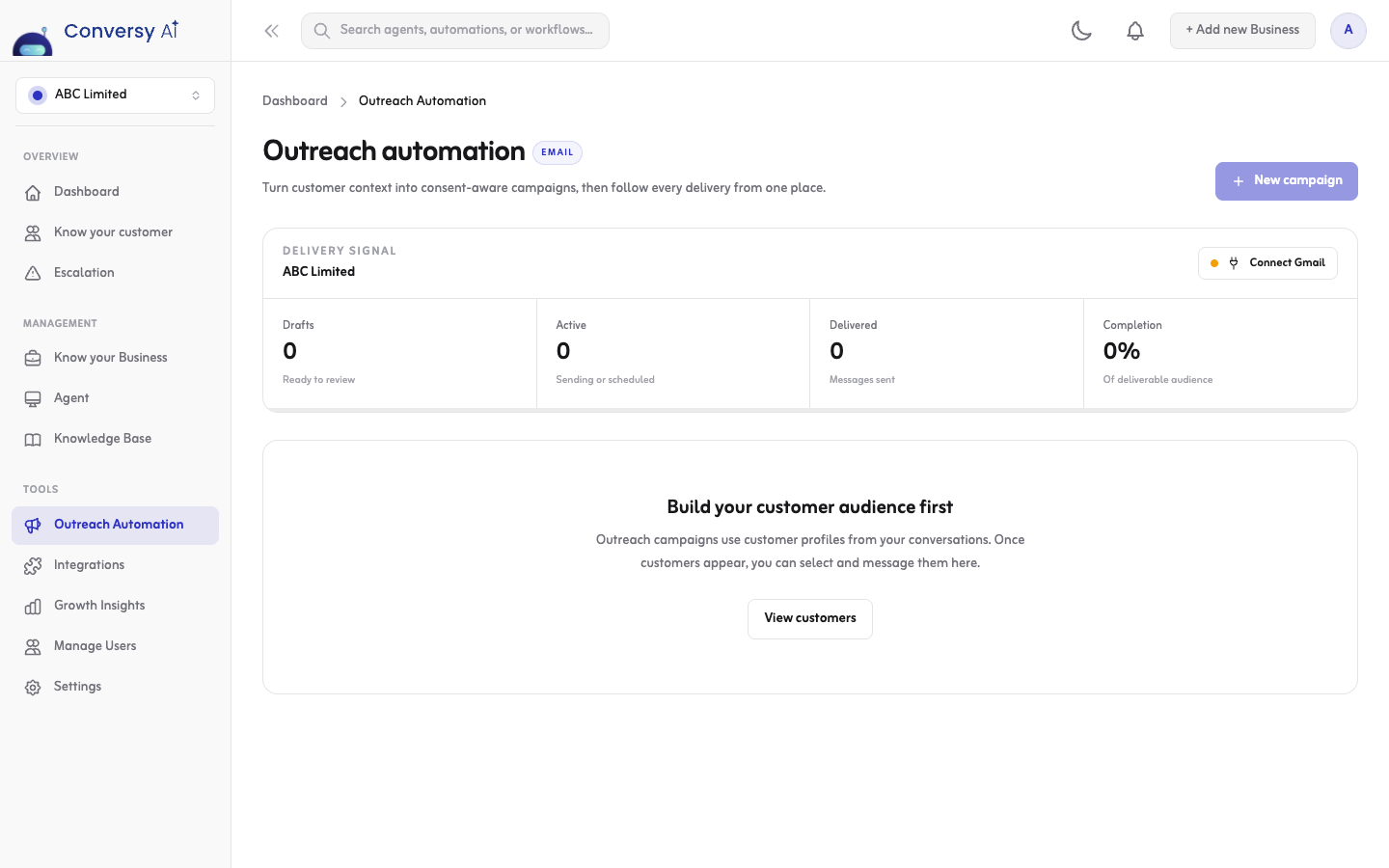The image size is (1389, 868).
Task: Click the Drafts stat card
Action: [400, 353]
